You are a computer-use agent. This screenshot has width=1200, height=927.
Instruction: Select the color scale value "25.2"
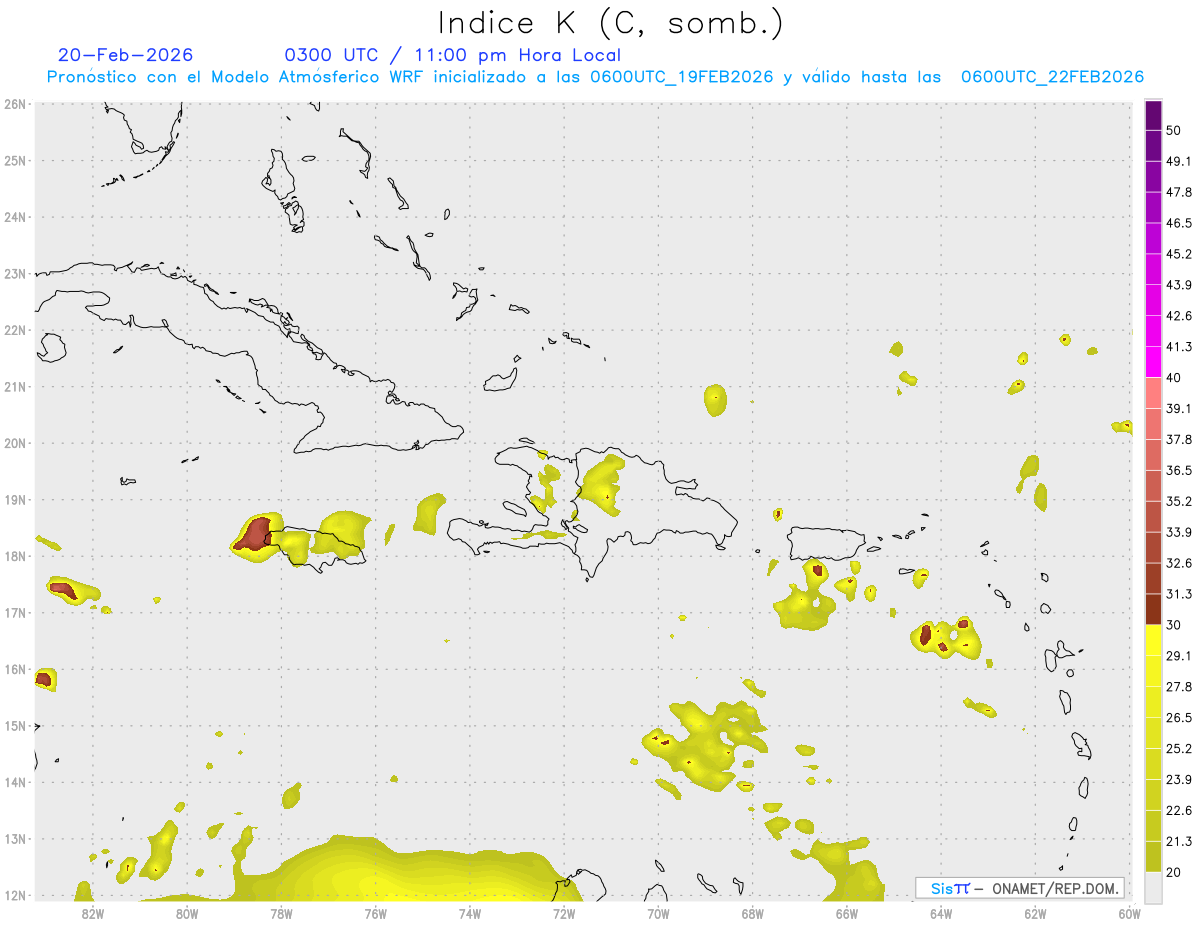[x=1179, y=749]
